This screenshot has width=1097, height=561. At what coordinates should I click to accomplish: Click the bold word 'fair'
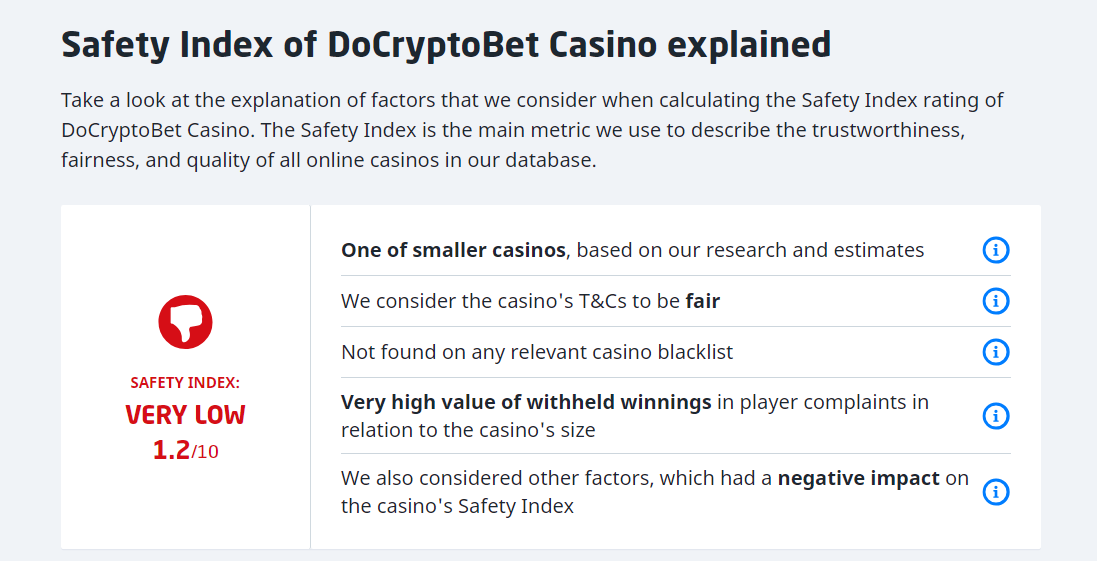click(702, 301)
